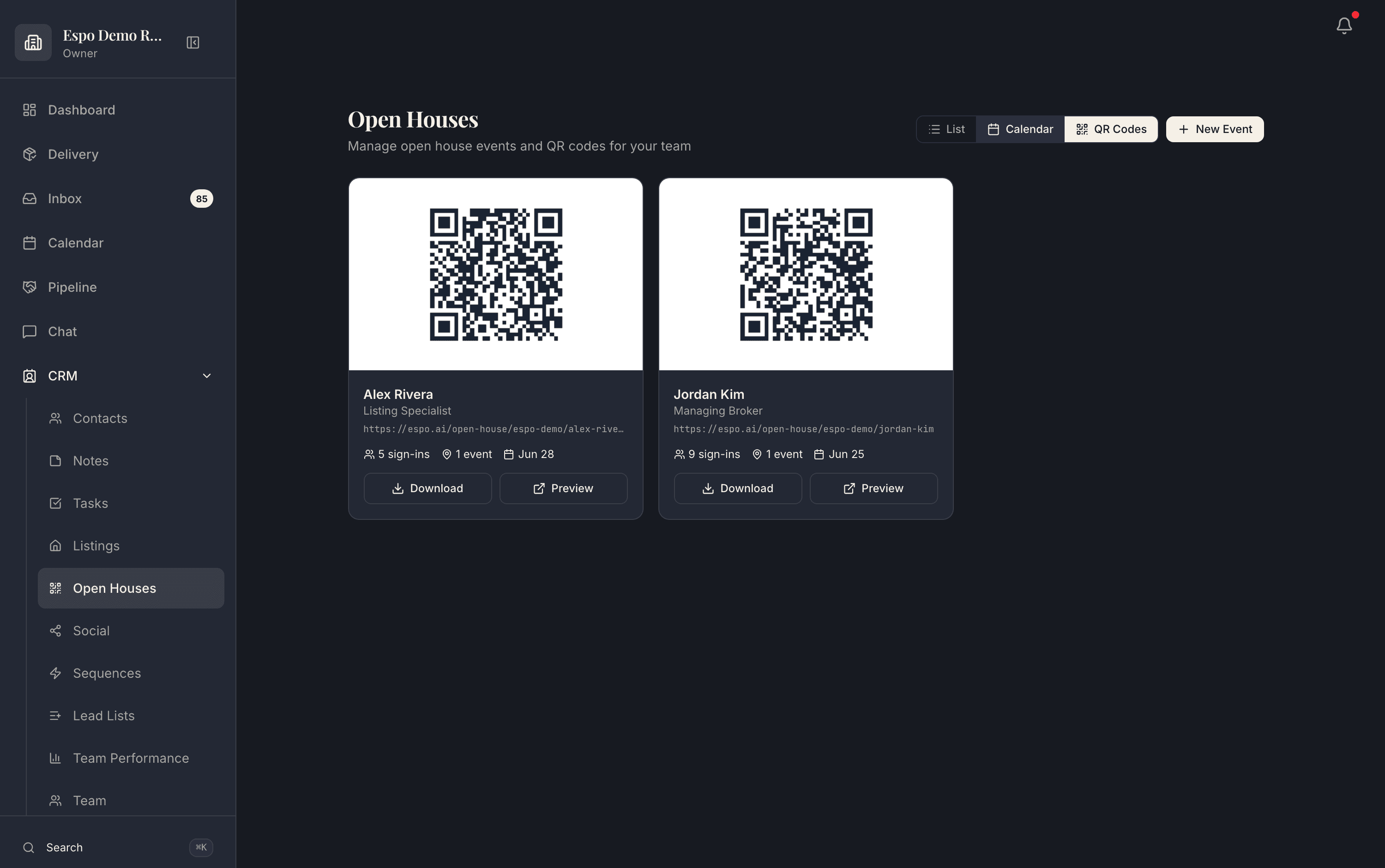
Task: Click "5 sign-ins" on Alex Rivera's card
Action: tap(397, 454)
